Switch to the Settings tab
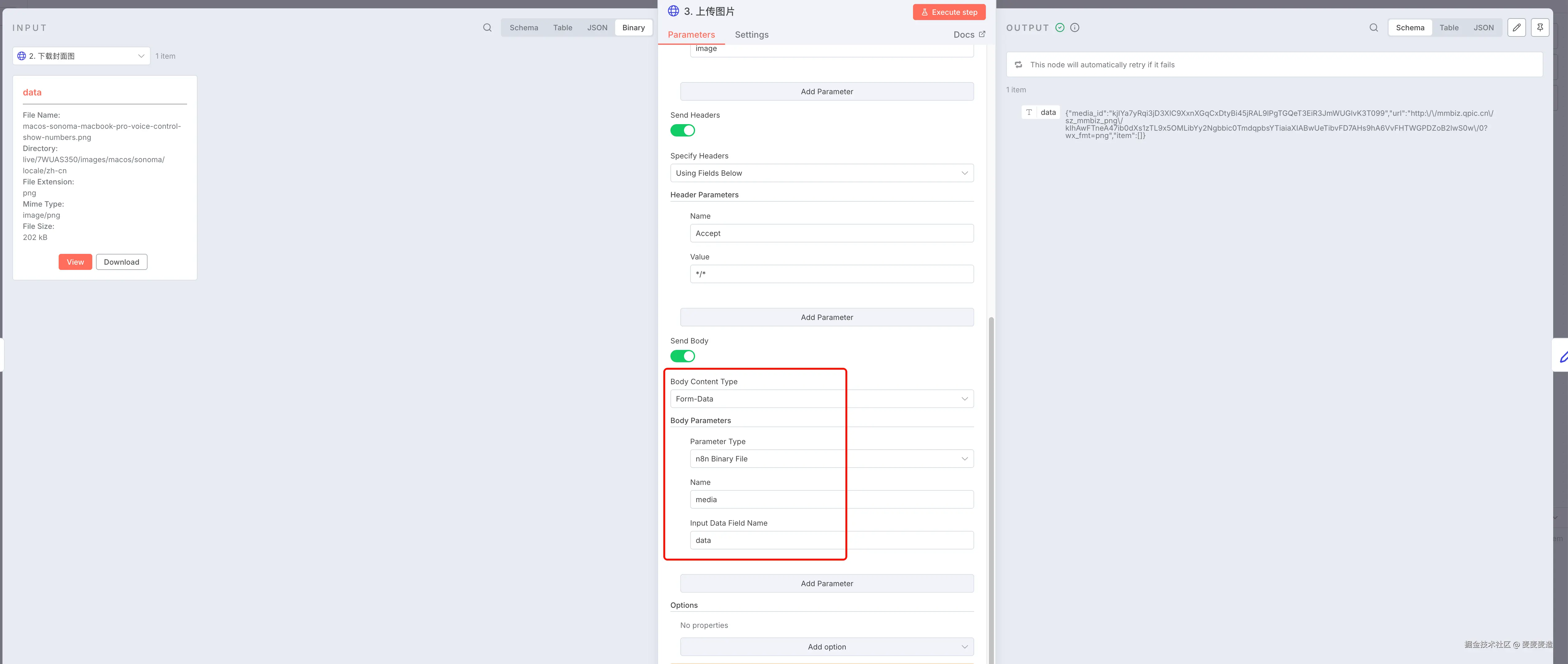Image resolution: width=1568 pixels, height=664 pixels. (x=751, y=35)
